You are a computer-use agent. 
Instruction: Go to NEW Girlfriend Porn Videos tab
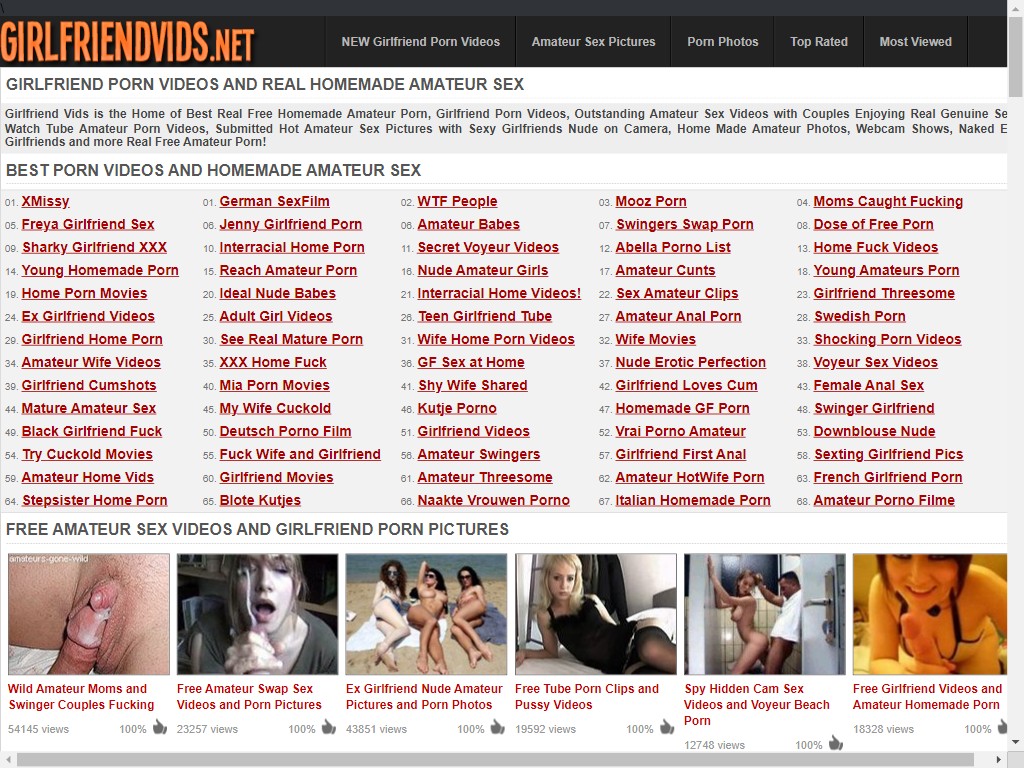click(x=420, y=42)
